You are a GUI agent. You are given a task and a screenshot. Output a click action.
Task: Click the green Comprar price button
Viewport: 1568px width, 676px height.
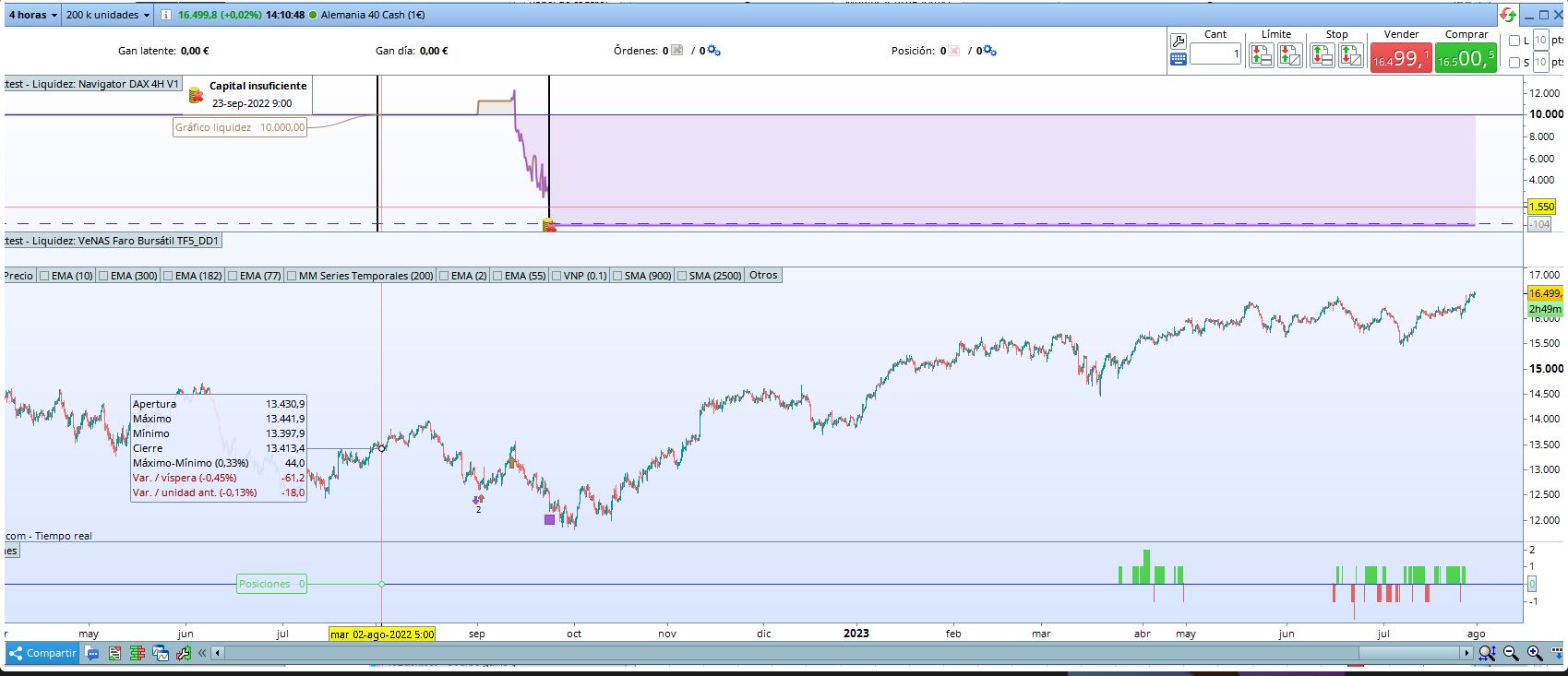pyautogui.click(x=1466, y=57)
